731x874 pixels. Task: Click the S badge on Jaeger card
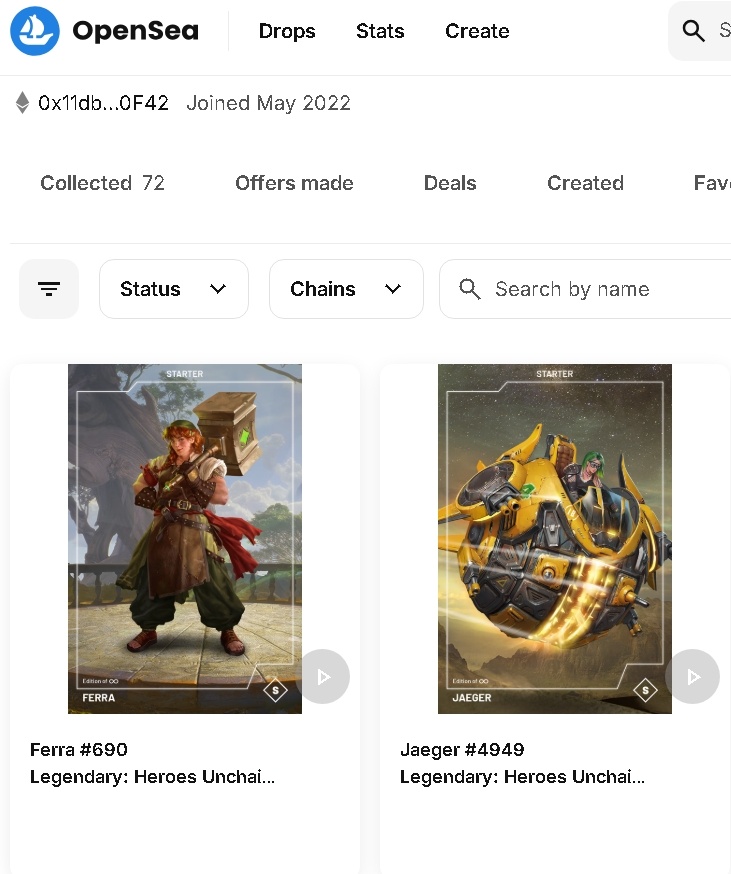point(645,690)
